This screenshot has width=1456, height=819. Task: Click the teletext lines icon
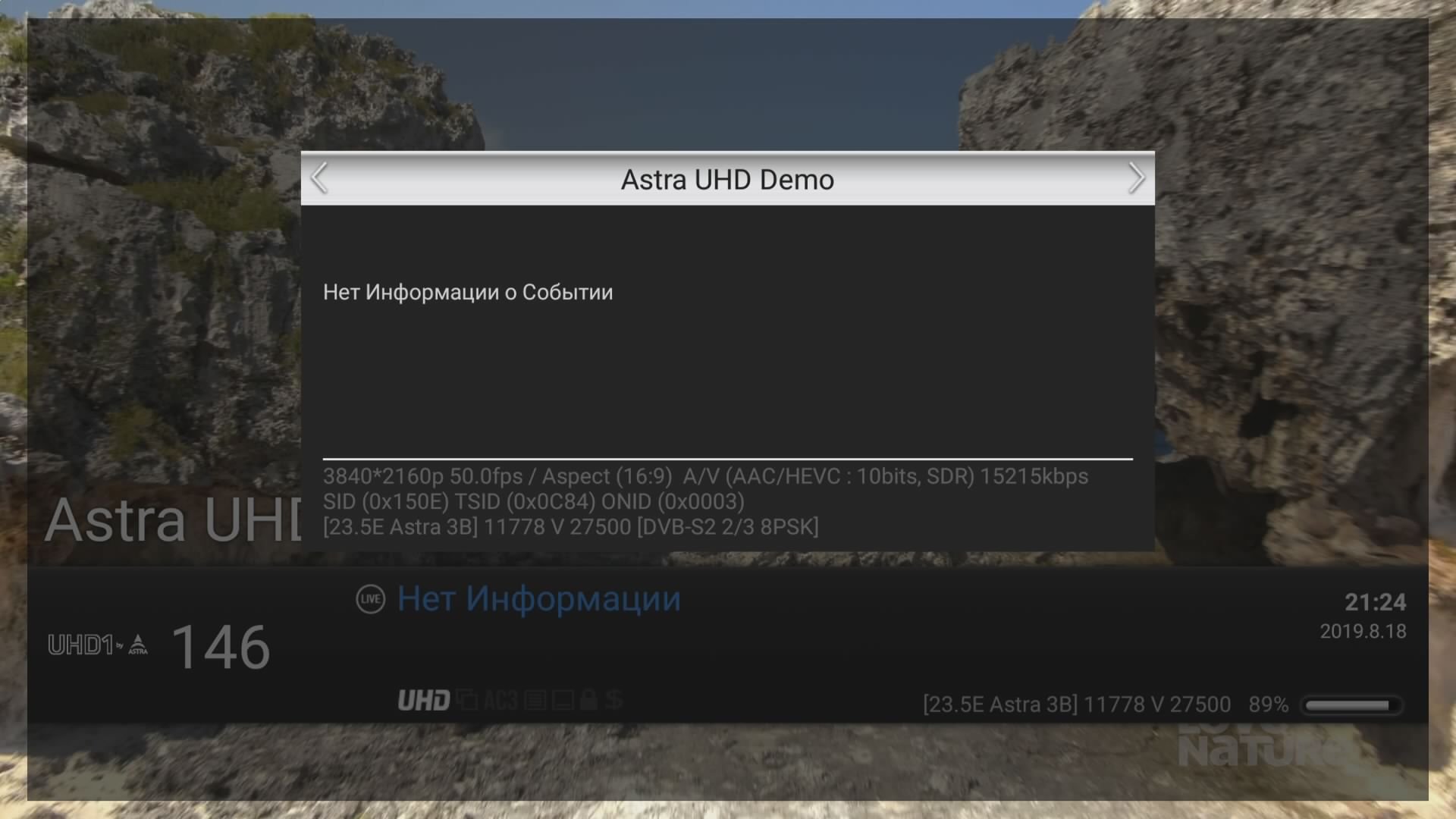pyautogui.click(x=535, y=700)
